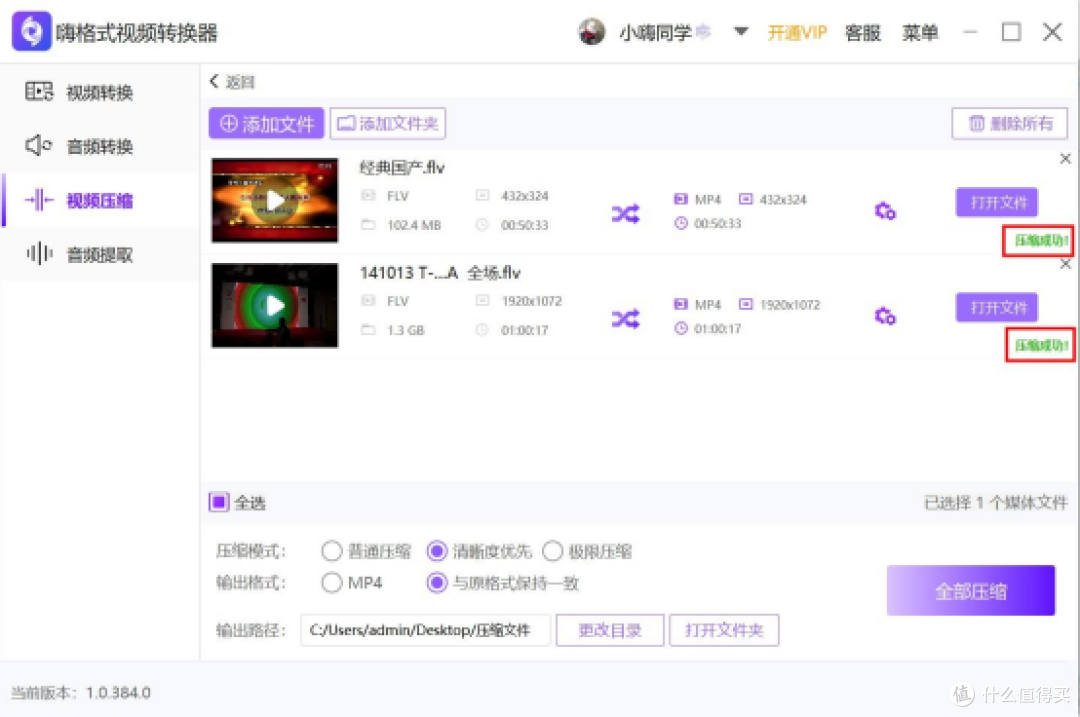Click 打开文件夹 button
1080x717 pixels.
click(x=724, y=630)
